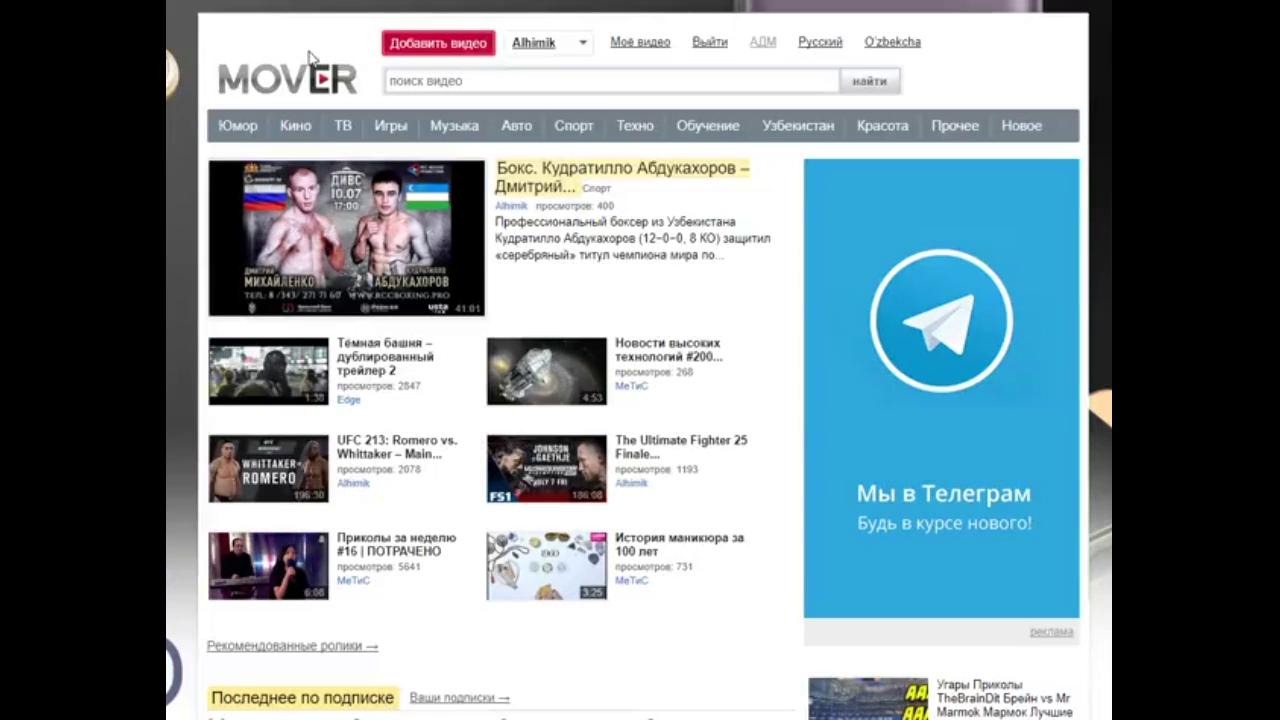Open the Музыка category
Viewport: 1280px width, 720px height.
coord(455,126)
